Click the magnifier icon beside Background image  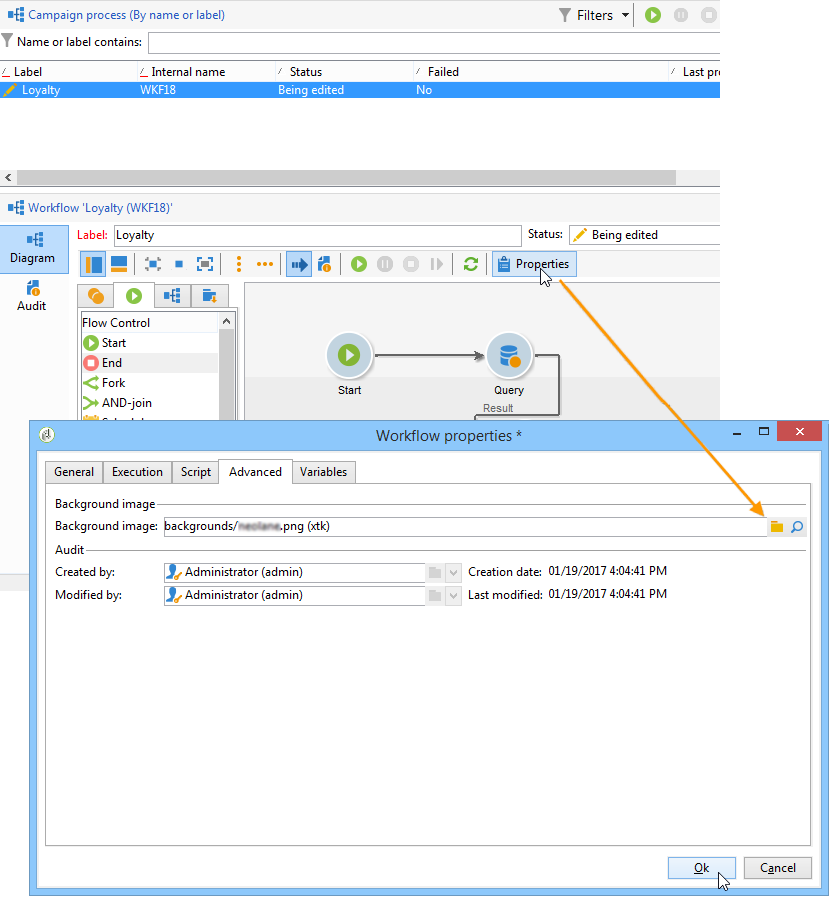[x=797, y=527]
